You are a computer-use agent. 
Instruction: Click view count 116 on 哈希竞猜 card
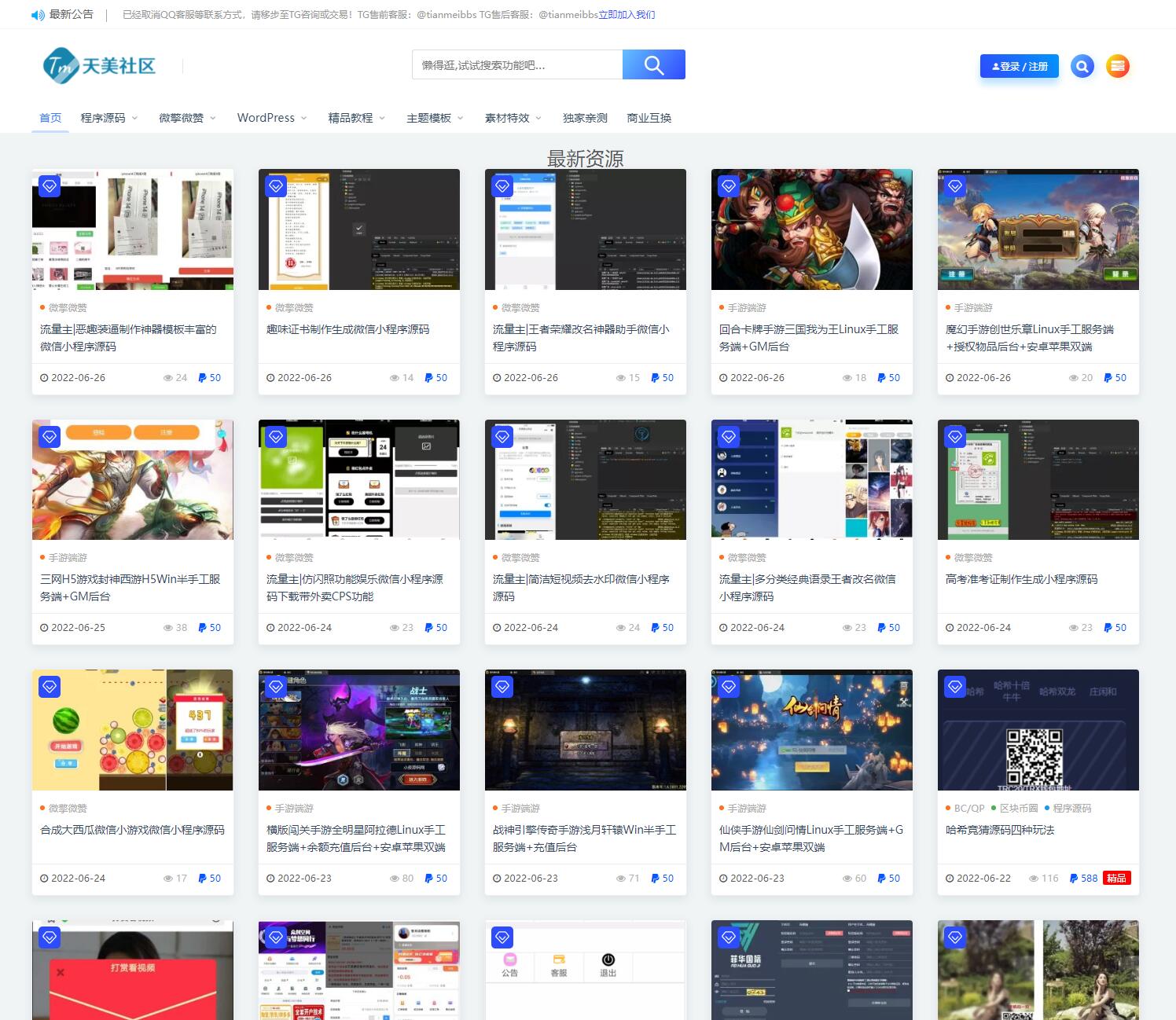[1050, 879]
